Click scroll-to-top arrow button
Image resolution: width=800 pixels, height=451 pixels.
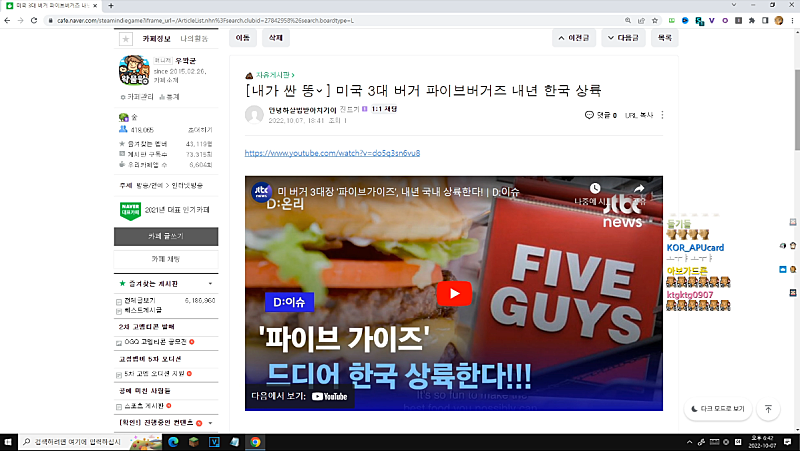pyautogui.click(x=768, y=409)
